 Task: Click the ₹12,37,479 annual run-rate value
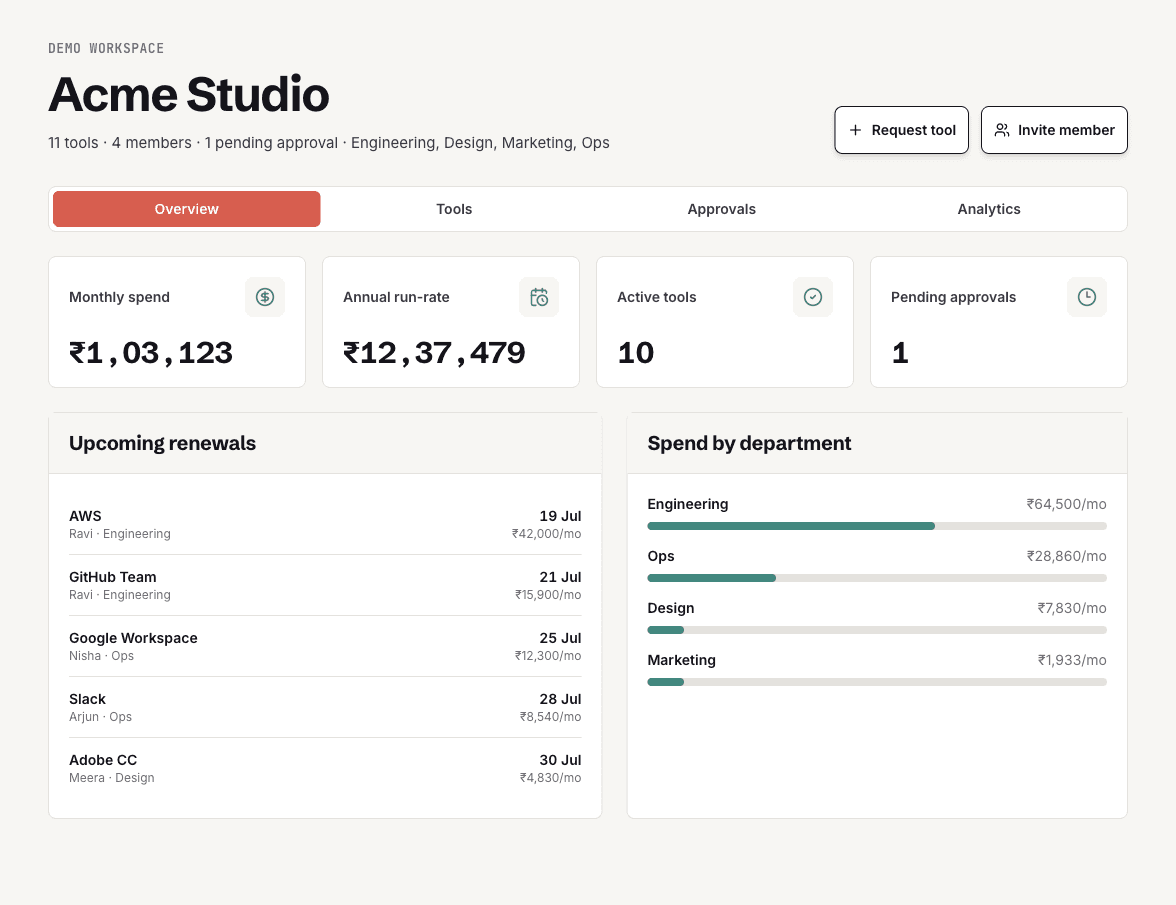pos(434,353)
